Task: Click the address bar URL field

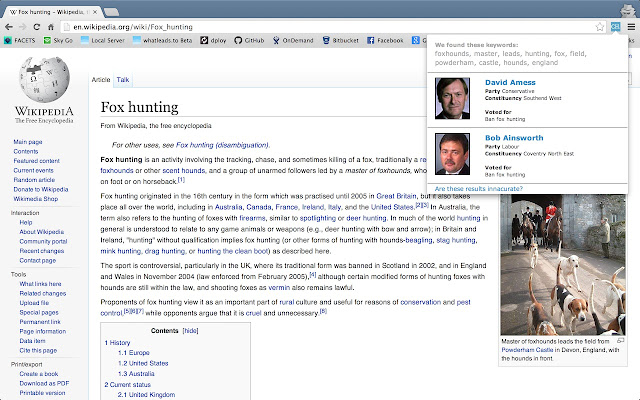Action: coord(331,27)
